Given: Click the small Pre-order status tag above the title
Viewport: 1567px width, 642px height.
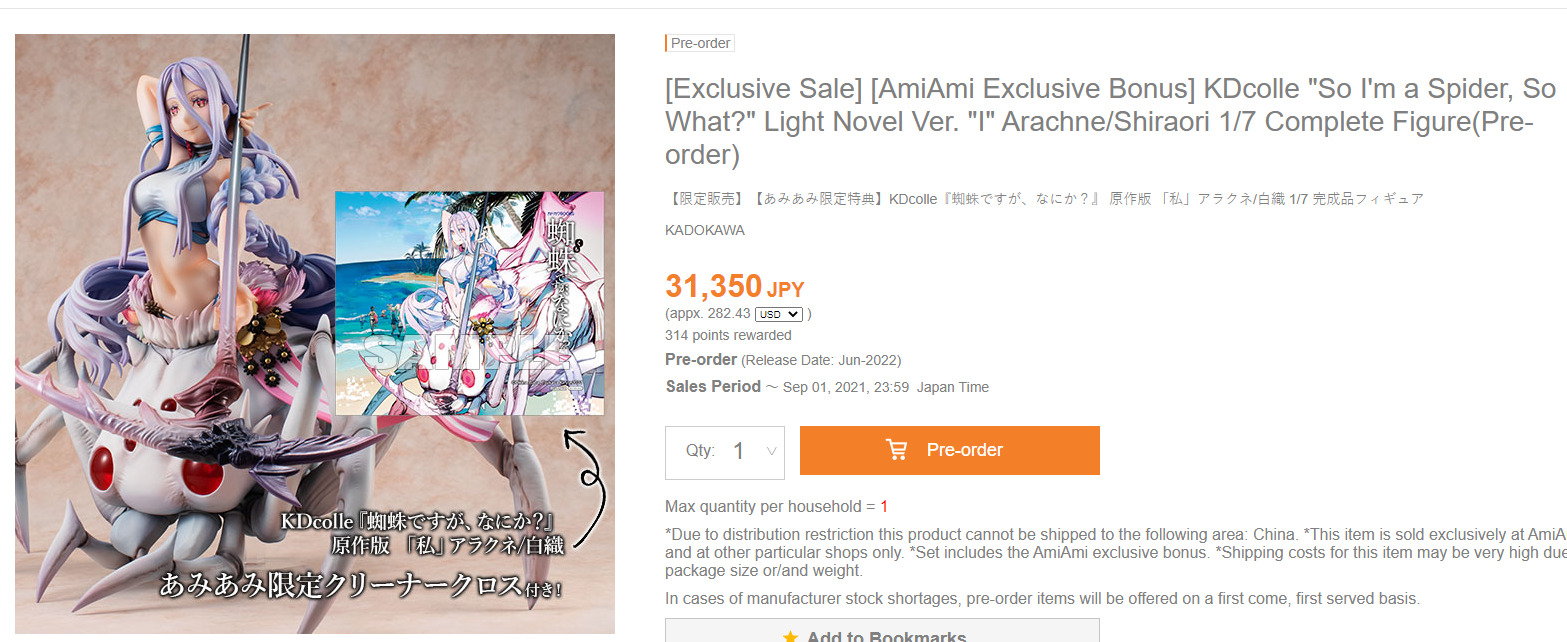Looking at the screenshot, I should point(700,43).
